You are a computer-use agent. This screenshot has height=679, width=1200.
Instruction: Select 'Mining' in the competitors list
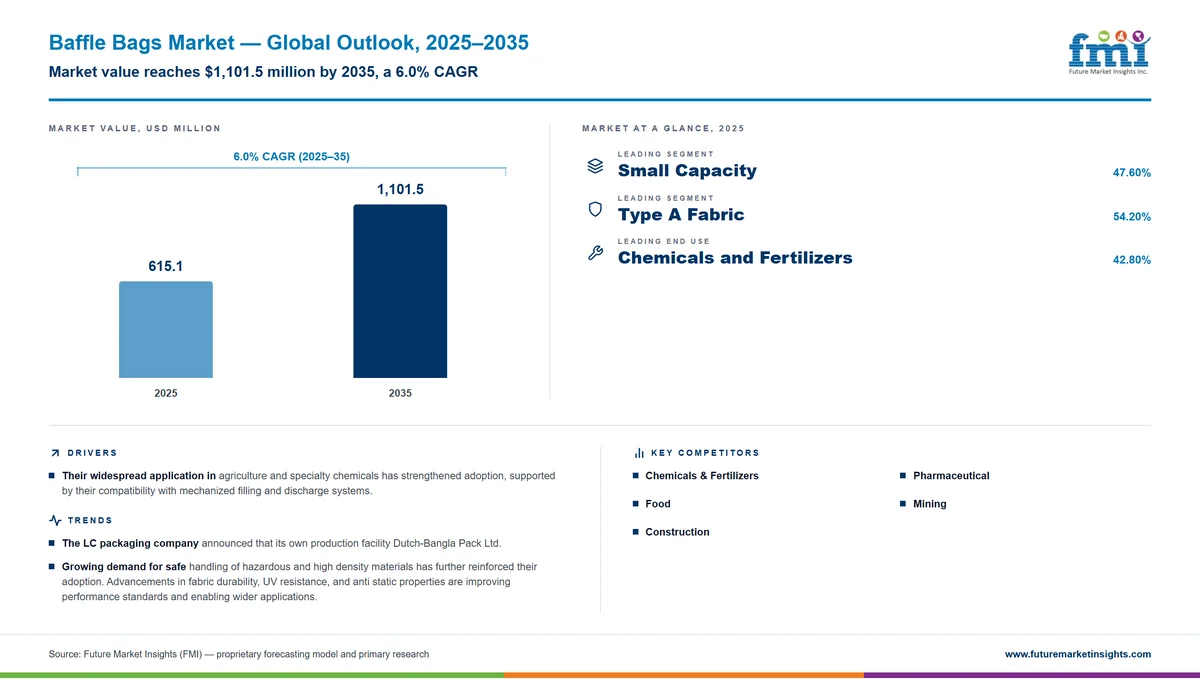coord(930,504)
